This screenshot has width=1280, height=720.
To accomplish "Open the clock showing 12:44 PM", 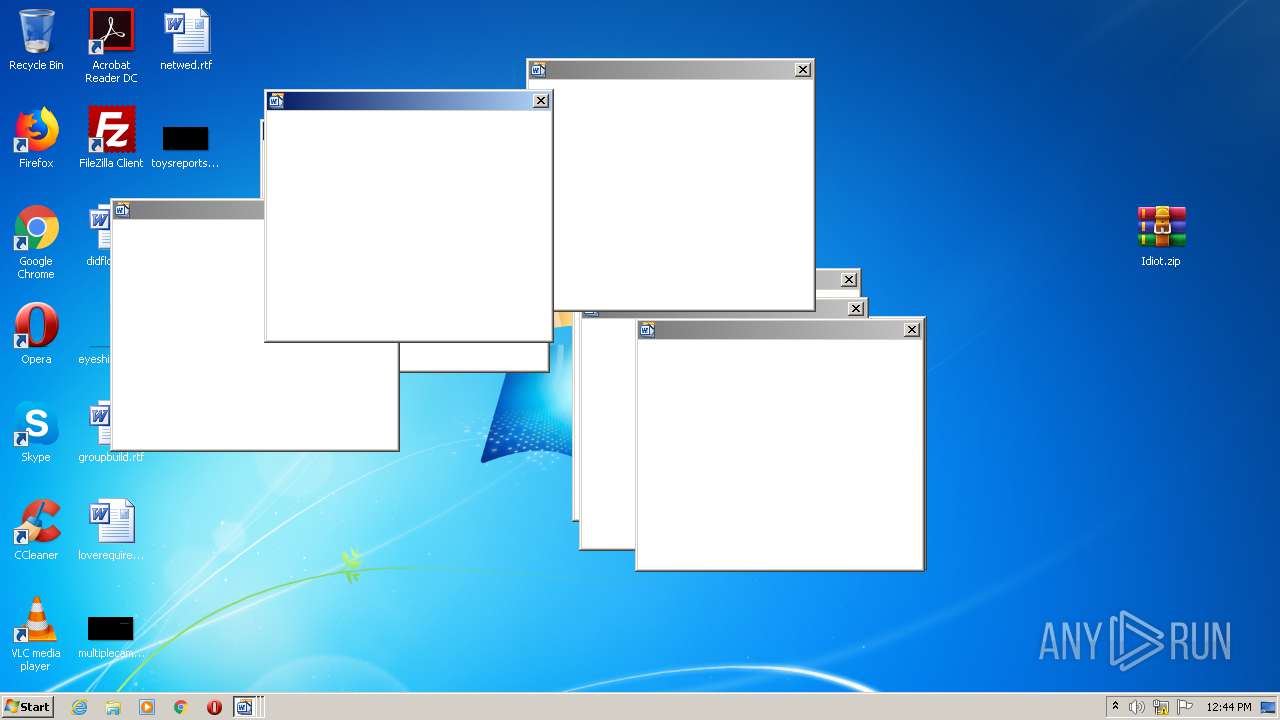I will click(1229, 707).
